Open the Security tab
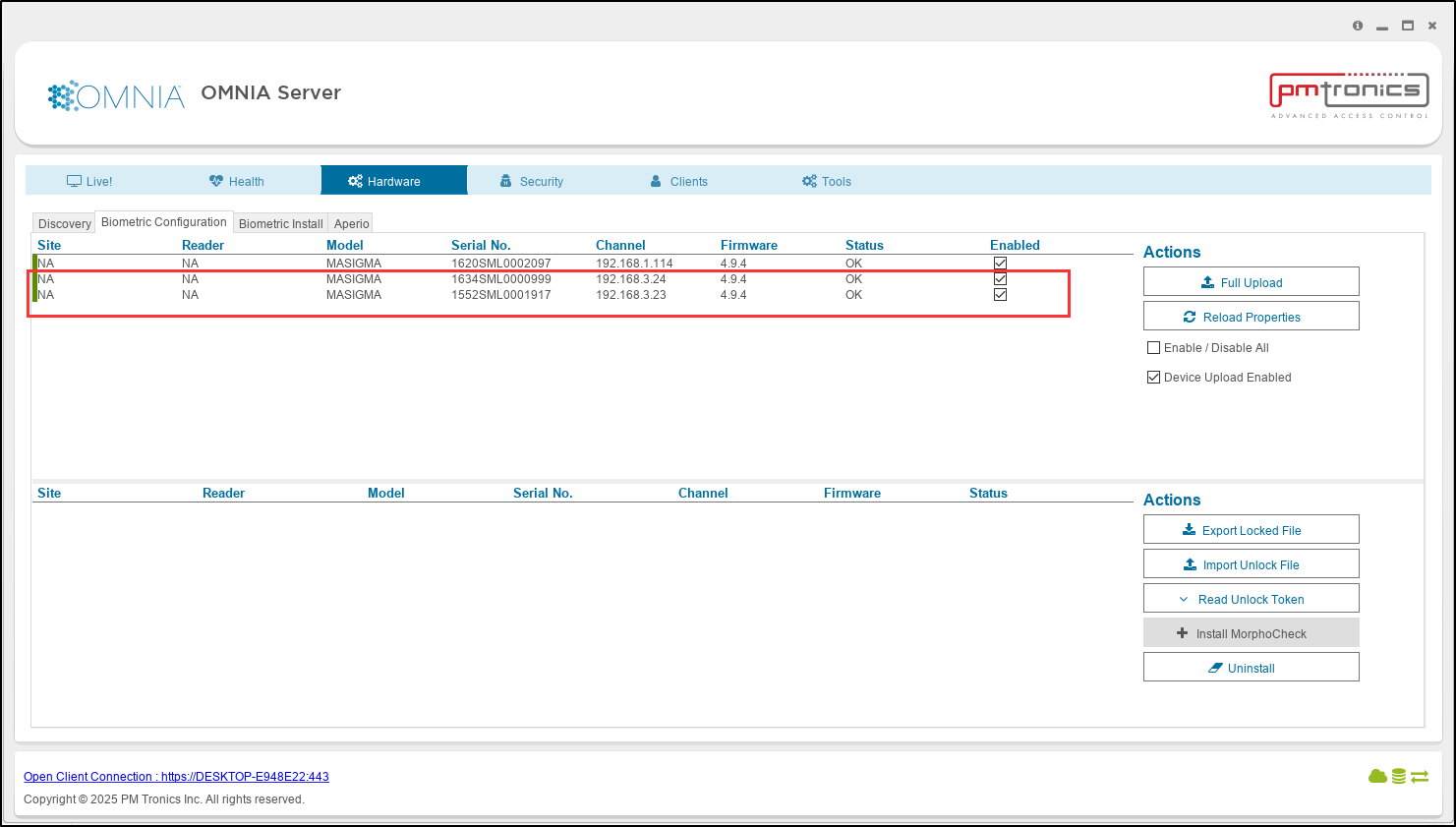 (x=532, y=181)
